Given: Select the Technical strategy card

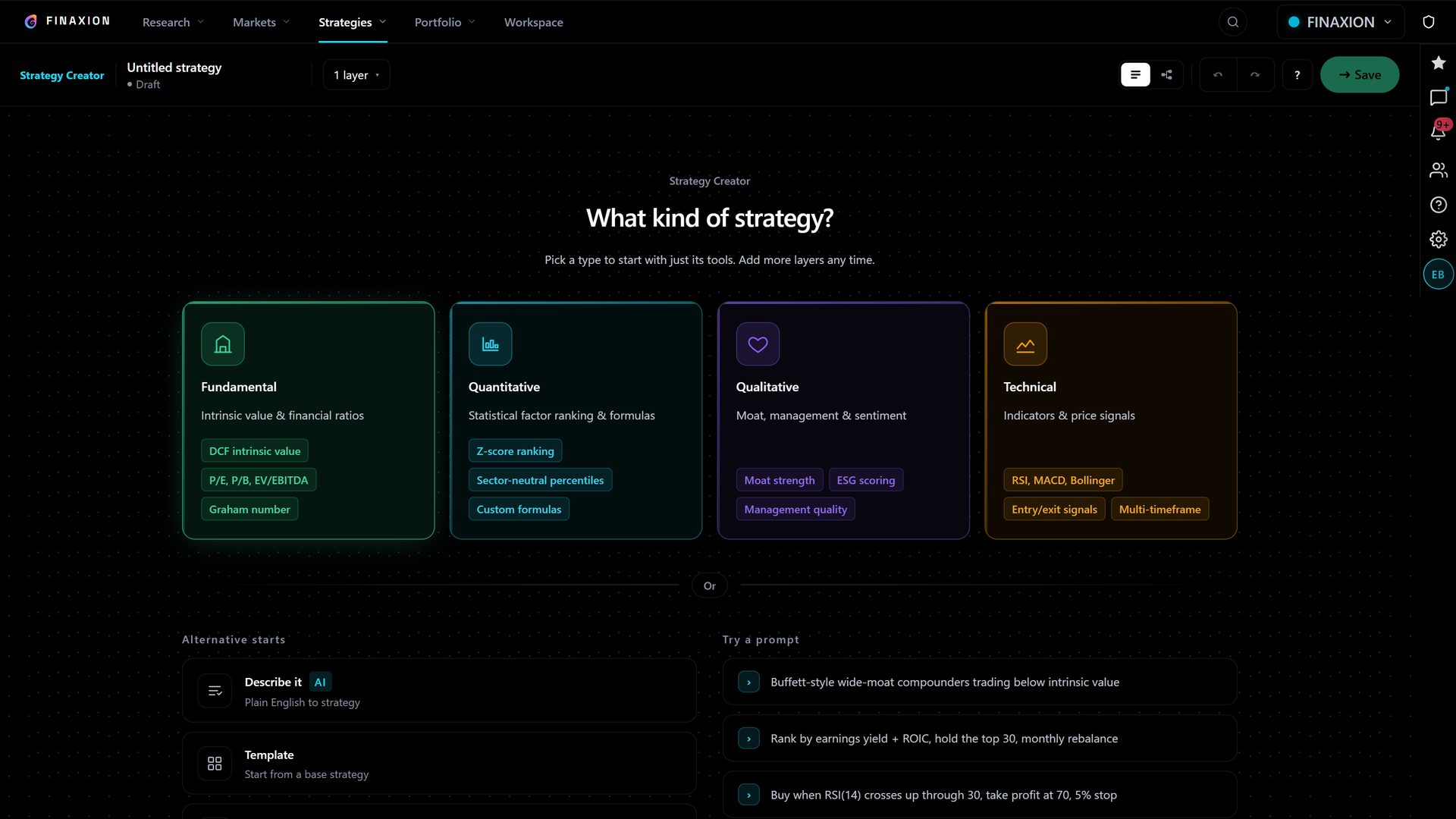Looking at the screenshot, I should [1111, 421].
